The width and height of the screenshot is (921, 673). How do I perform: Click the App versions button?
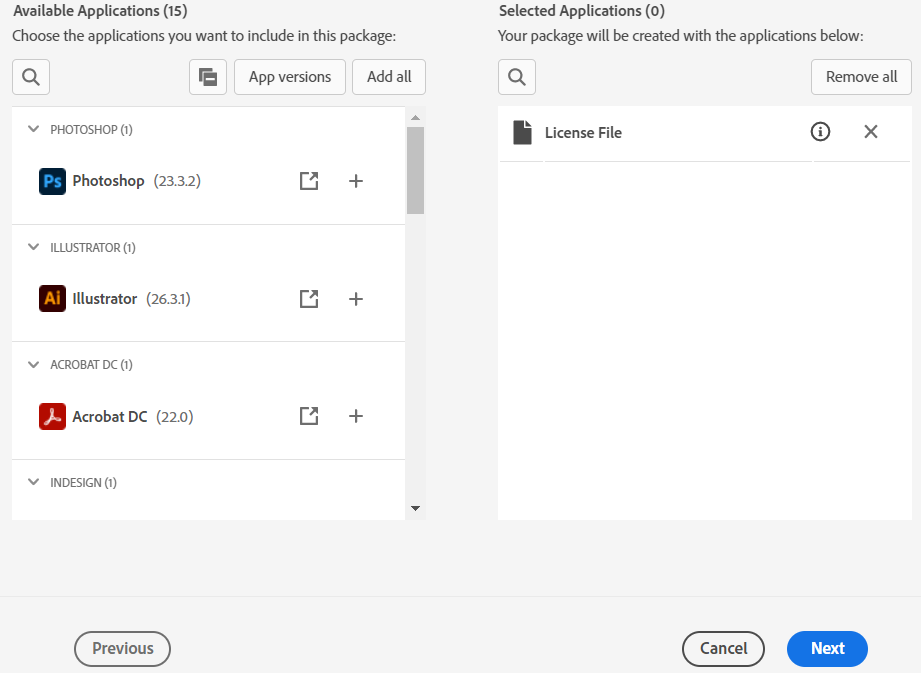(290, 76)
